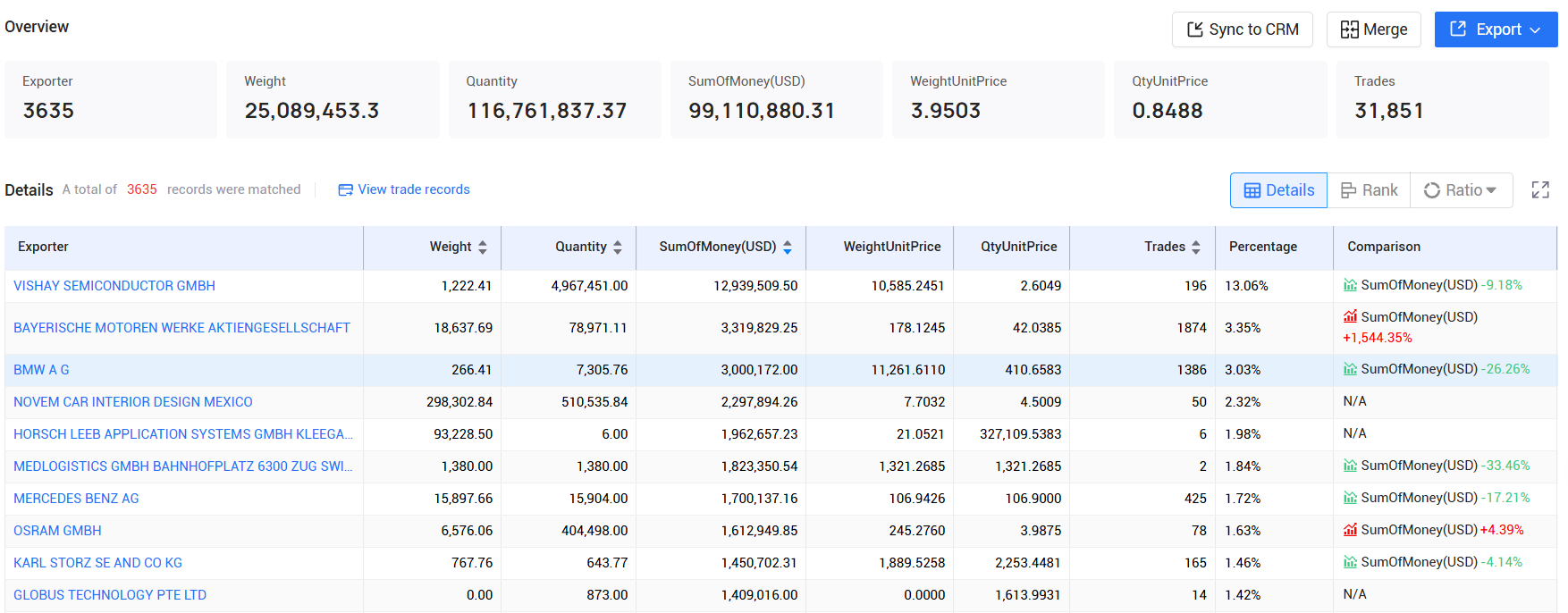Select the Weight 25,089,453.3 overview card
The image size is (1568, 613).
point(333,99)
